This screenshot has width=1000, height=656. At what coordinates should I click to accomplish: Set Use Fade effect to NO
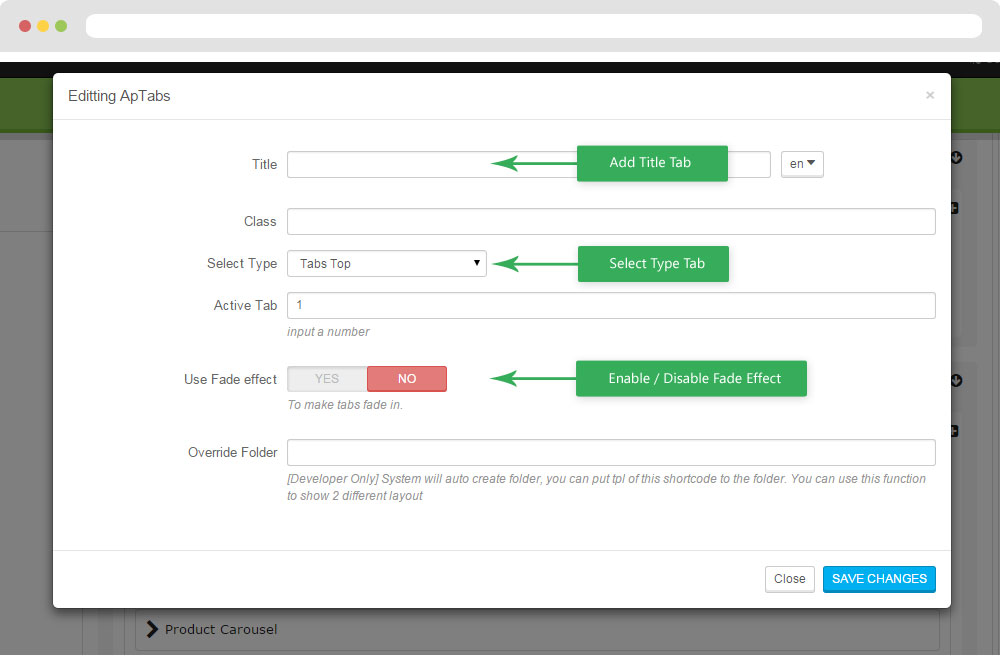point(407,379)
